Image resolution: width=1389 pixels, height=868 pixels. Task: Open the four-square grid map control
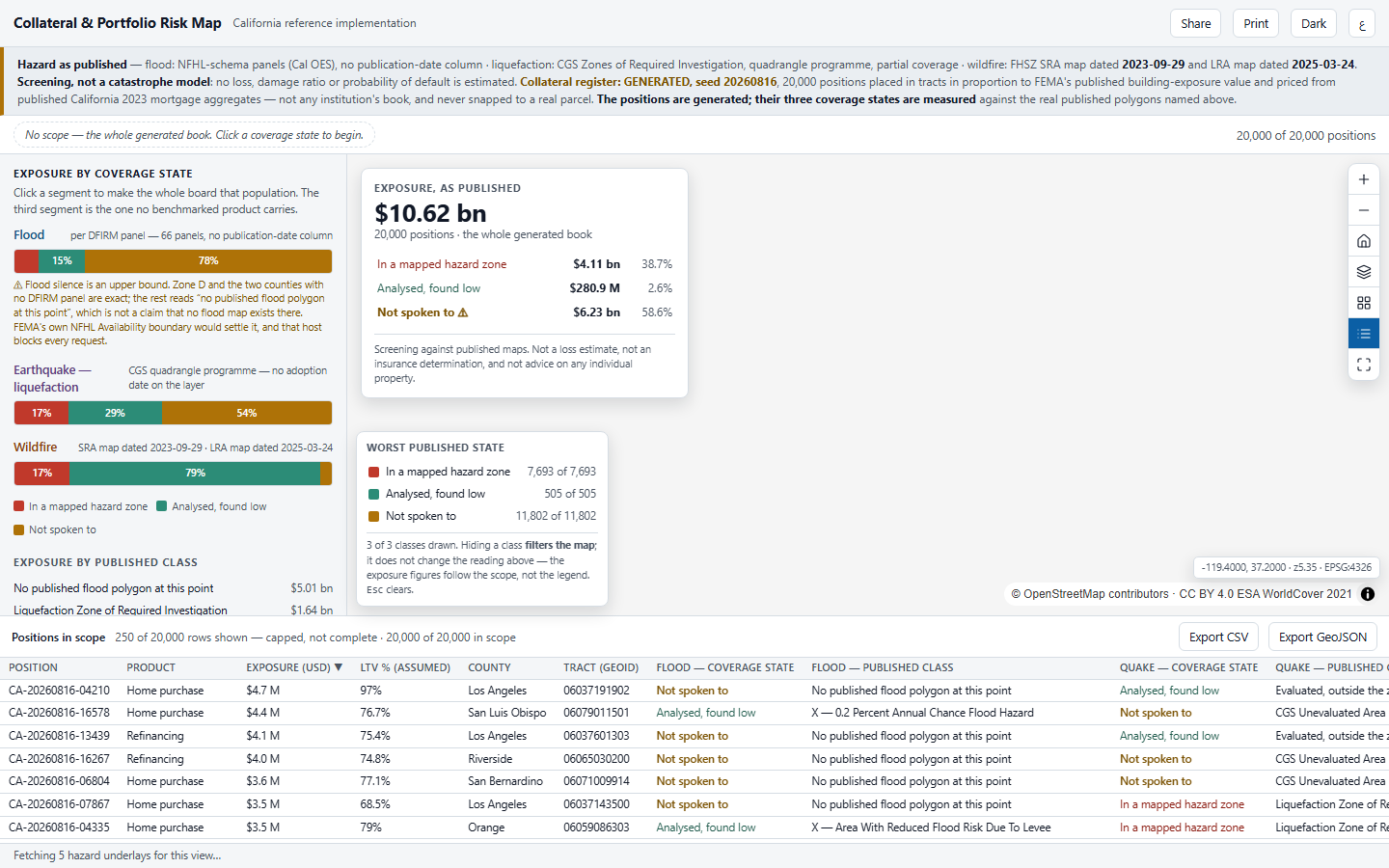(x=1363, y=303)
